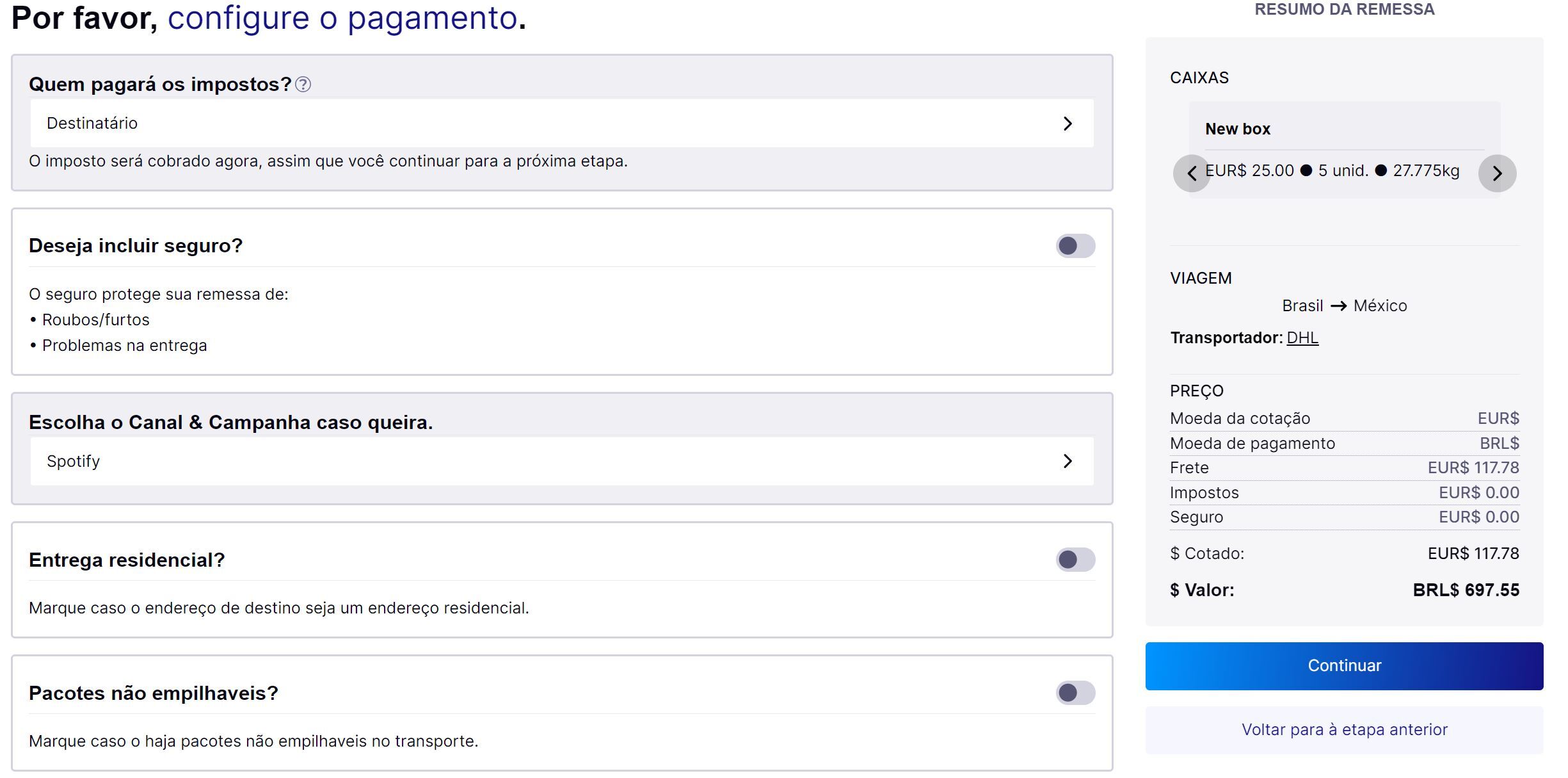Screen dimensions: 1568x778
Task: Toggle residential delivery switch
Action: tap(1075, 560)
